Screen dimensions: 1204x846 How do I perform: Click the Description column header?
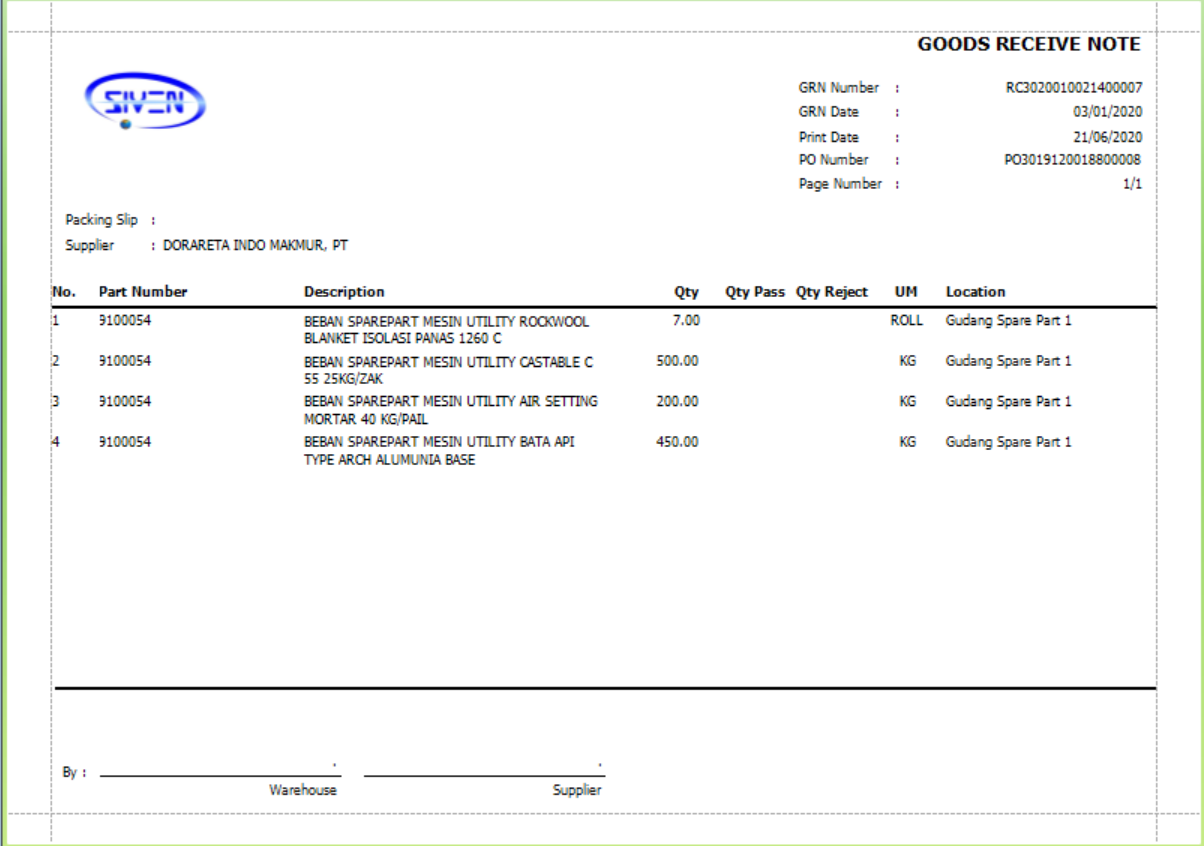coord(344,292)
